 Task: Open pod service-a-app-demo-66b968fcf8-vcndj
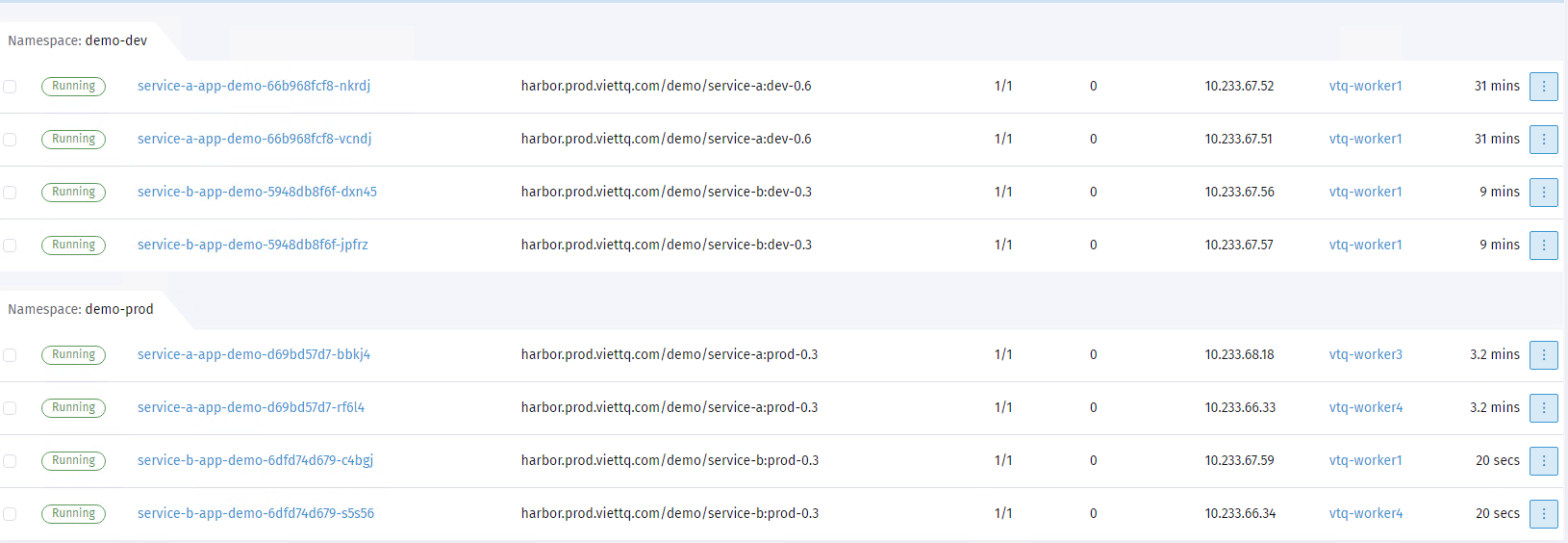tap(254, 140)
